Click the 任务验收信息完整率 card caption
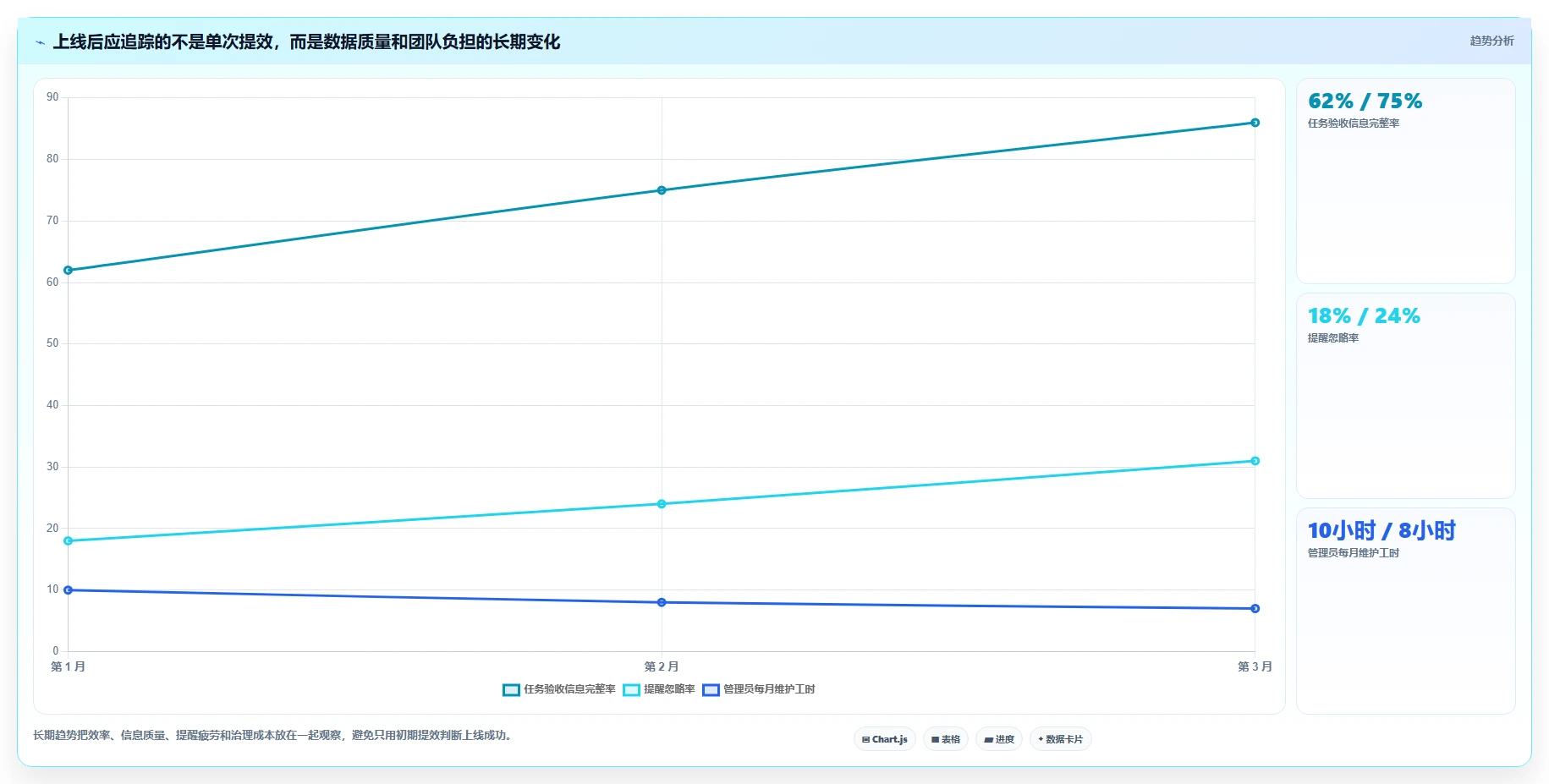 (1354, 123)
